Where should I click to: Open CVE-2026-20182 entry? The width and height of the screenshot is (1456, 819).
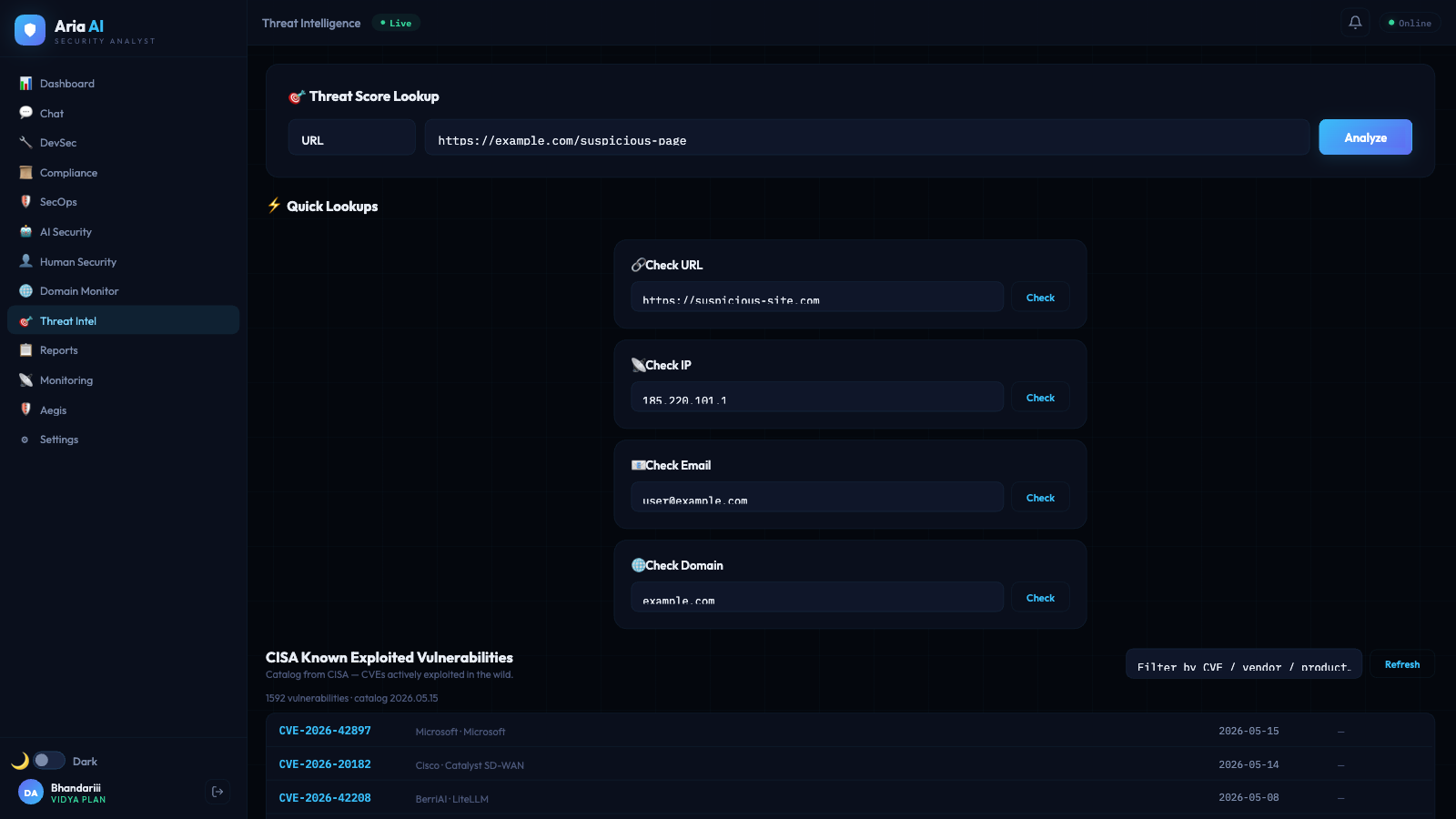(325, 764)
